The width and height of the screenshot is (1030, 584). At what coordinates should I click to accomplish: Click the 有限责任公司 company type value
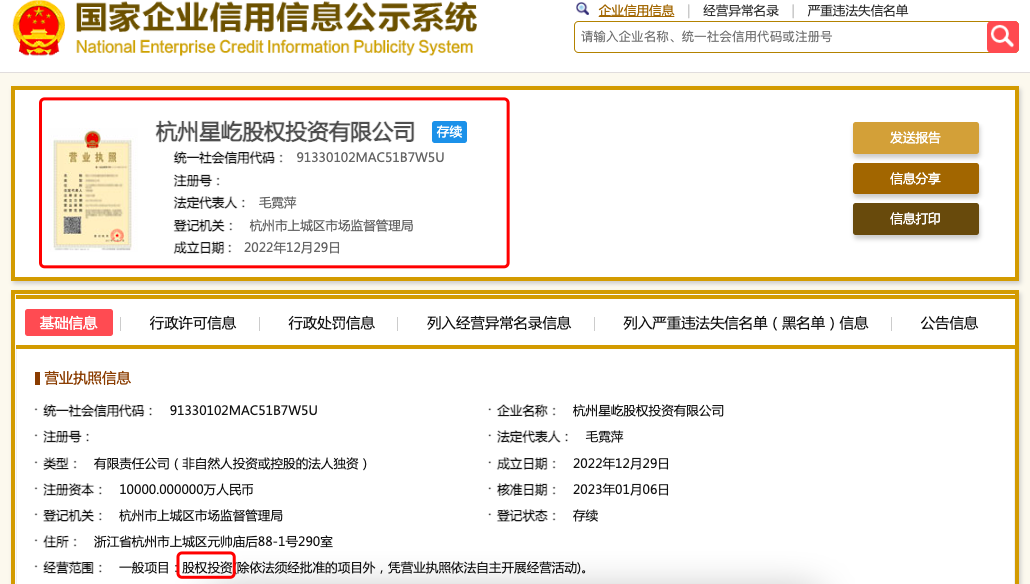231,464
